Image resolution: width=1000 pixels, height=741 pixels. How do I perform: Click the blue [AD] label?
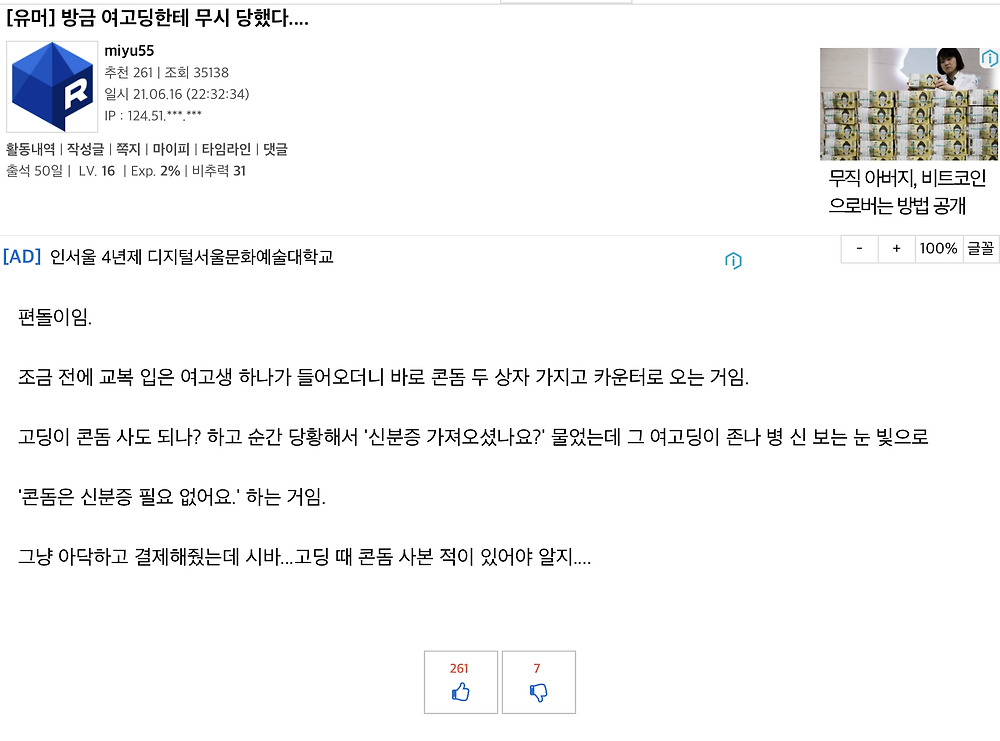pyautogui.click(x=22, y=257)
